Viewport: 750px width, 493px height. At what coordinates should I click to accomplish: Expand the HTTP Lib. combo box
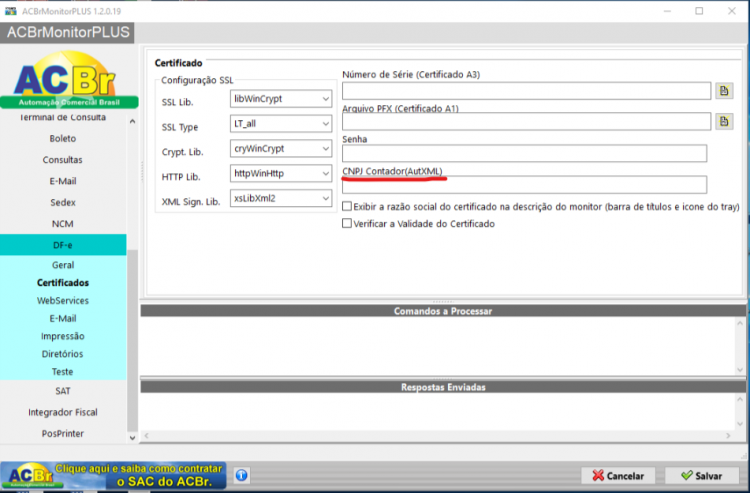(281, 174)
